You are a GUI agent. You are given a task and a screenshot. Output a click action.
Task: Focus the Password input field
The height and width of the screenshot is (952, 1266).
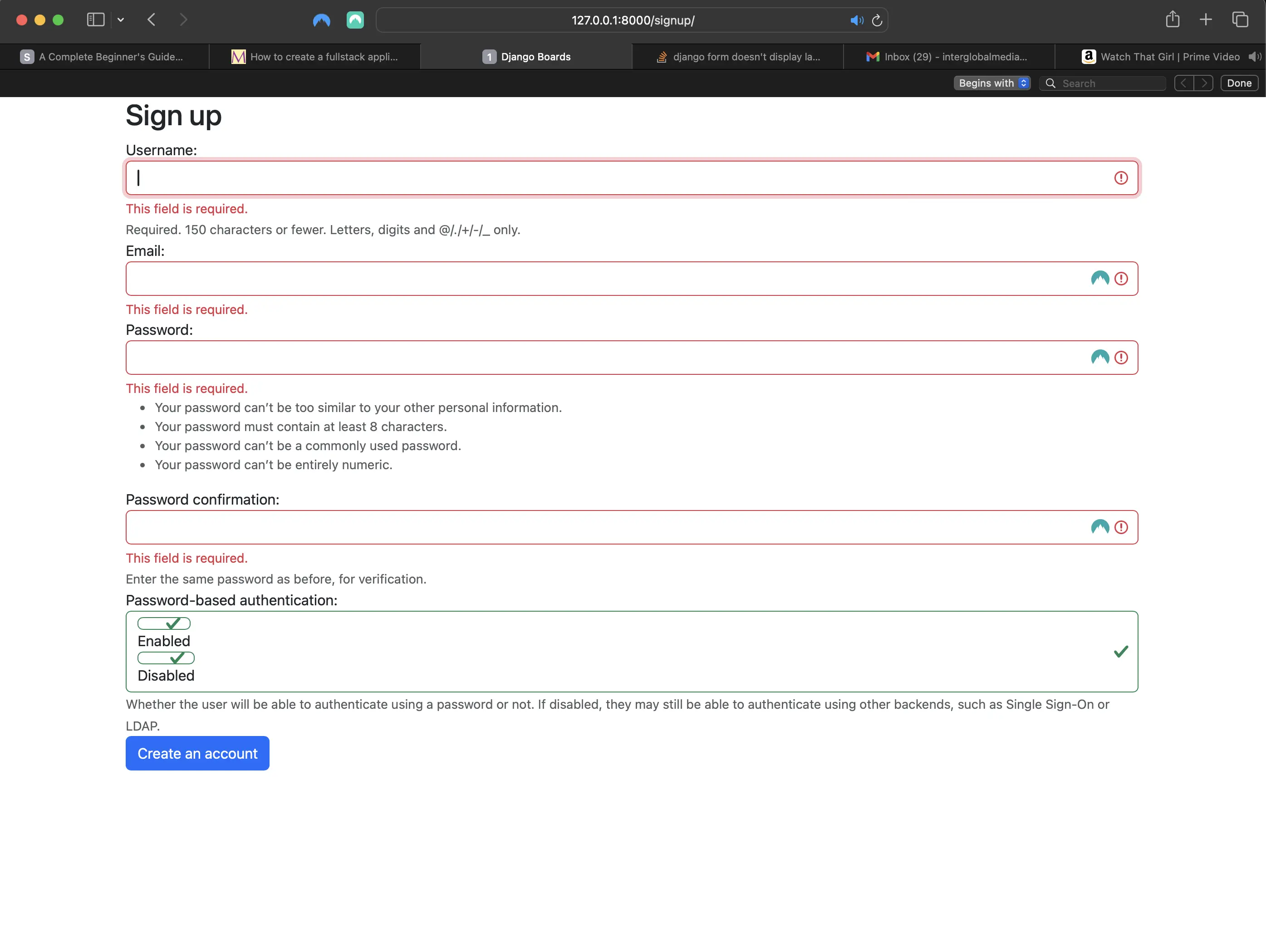632,358
